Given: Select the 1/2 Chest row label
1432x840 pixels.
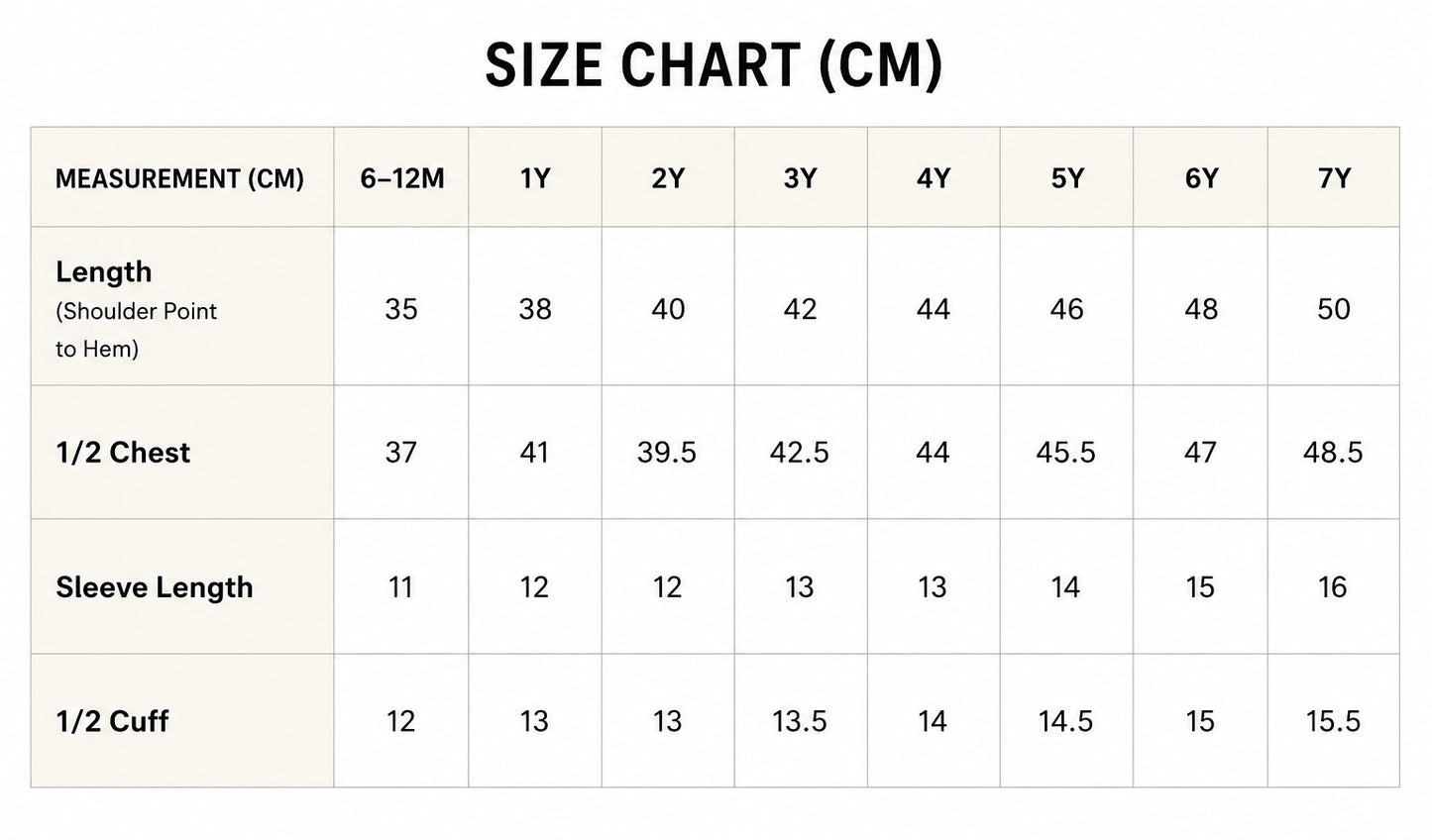Looking at the screenshot, I should (123, 453).
